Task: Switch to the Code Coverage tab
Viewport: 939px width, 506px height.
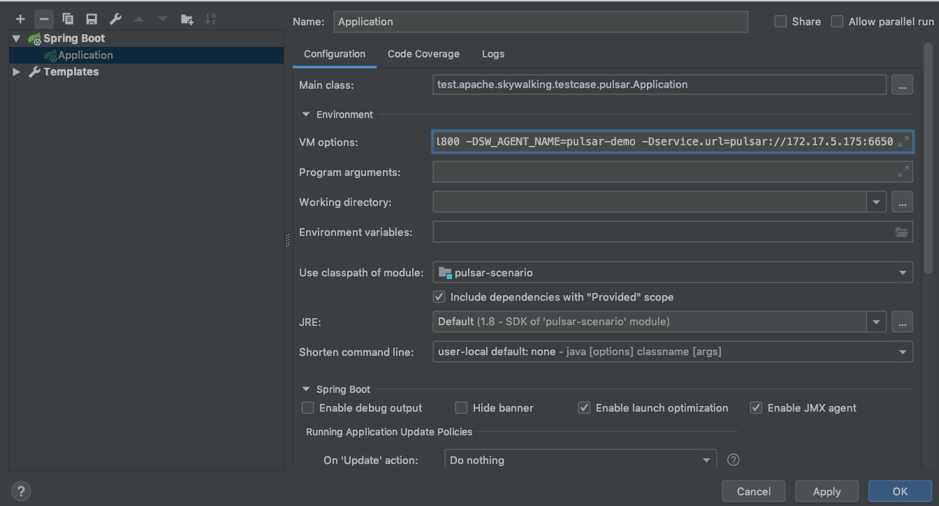Action: click(x=423, y=54)
